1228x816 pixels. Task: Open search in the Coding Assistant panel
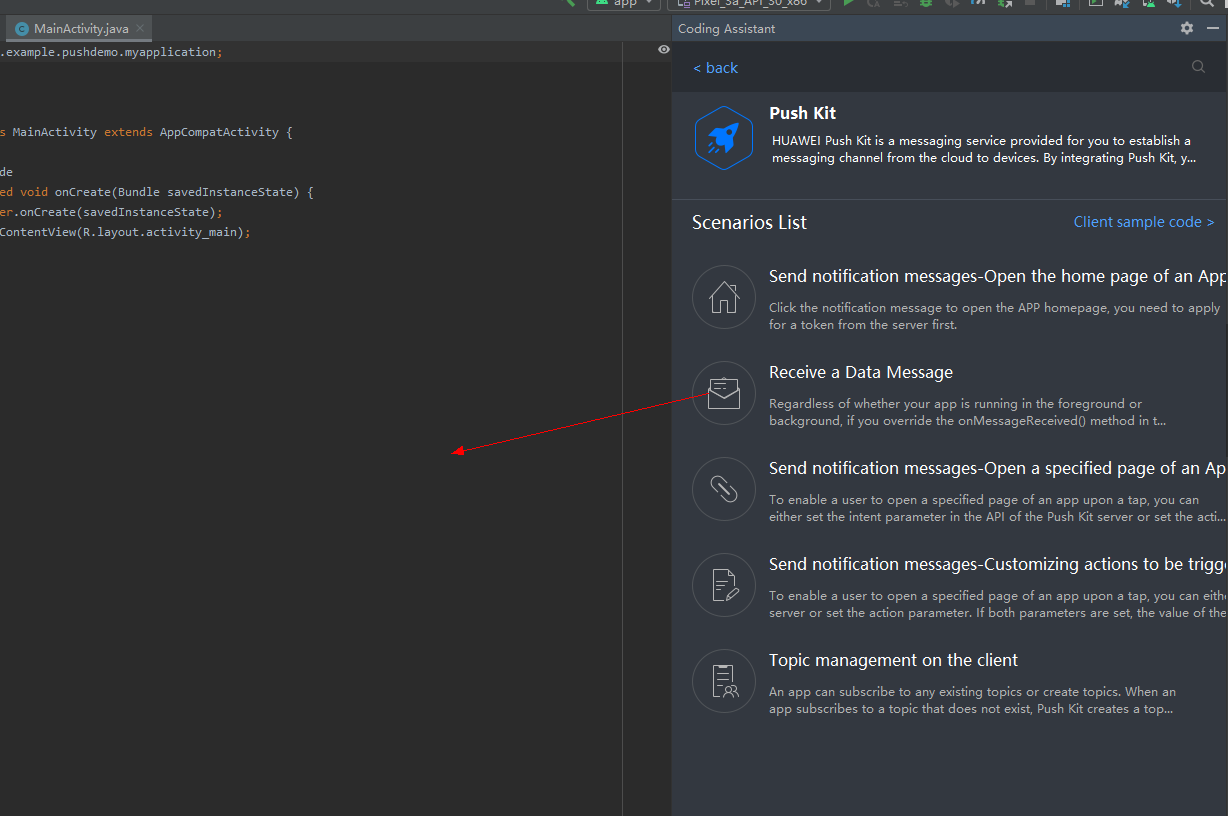tap(1198, 67)
